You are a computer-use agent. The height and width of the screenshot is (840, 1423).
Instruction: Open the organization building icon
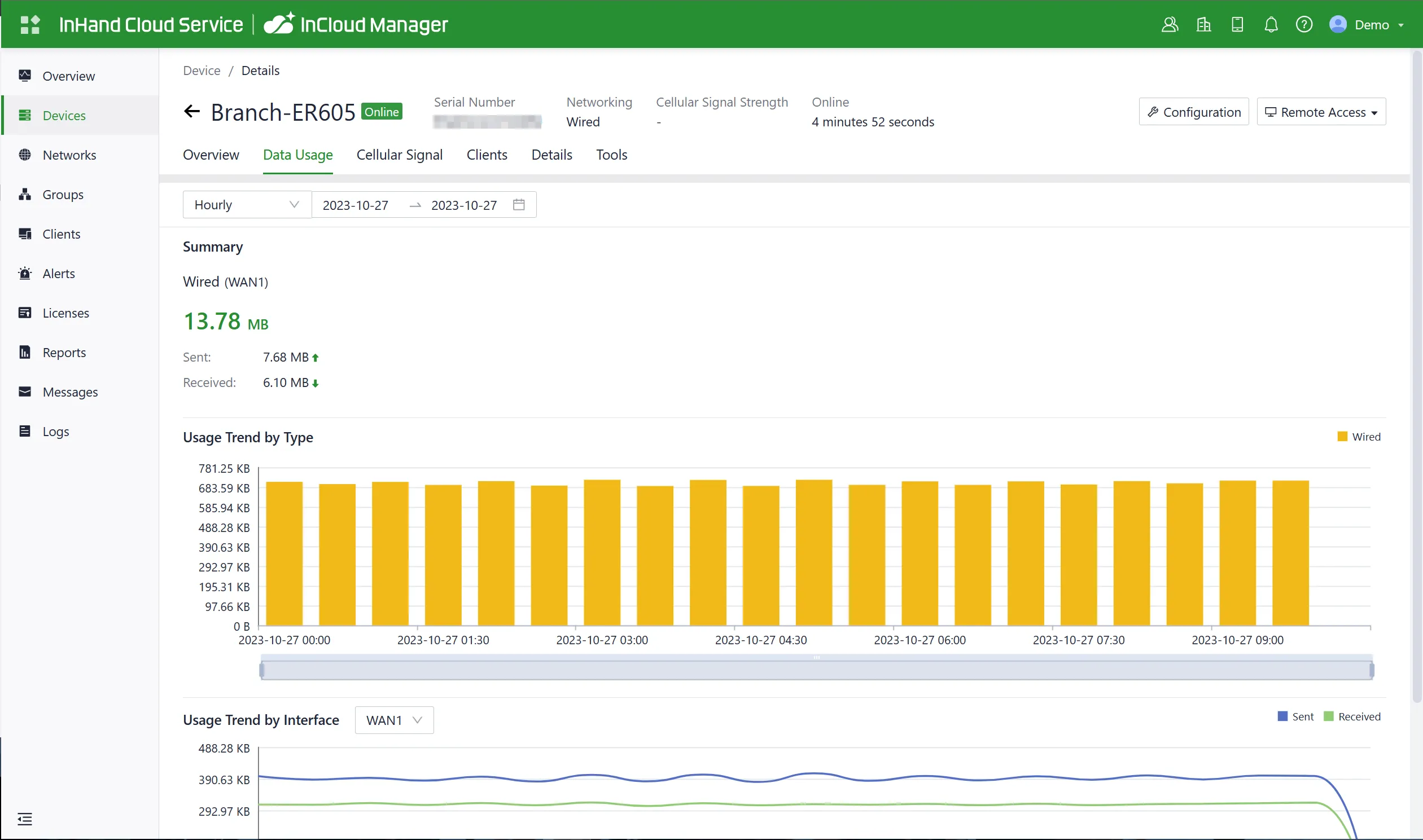coord(1203,24)
